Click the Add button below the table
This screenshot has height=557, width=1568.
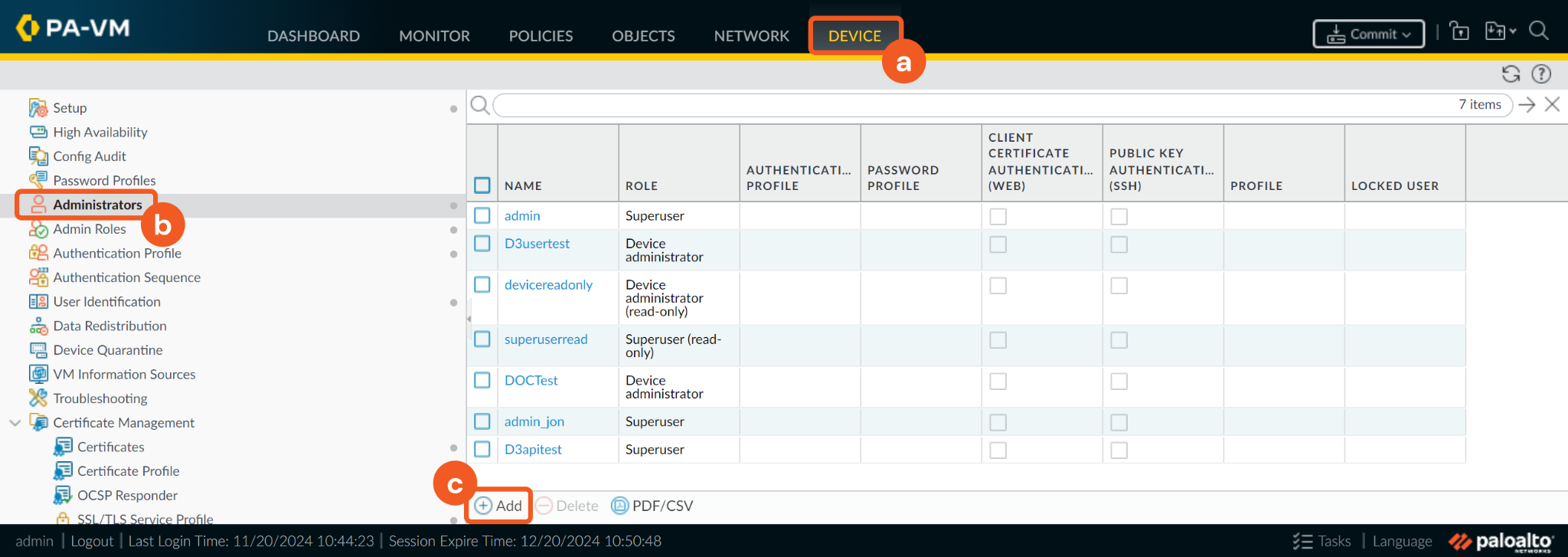(498, 506)
